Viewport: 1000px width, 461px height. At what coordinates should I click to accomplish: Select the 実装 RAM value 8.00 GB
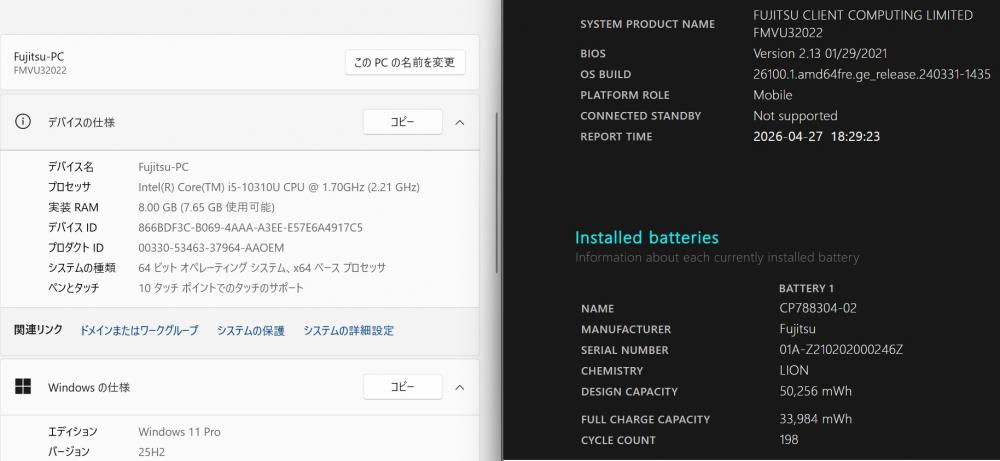click(x=207, y=207)
